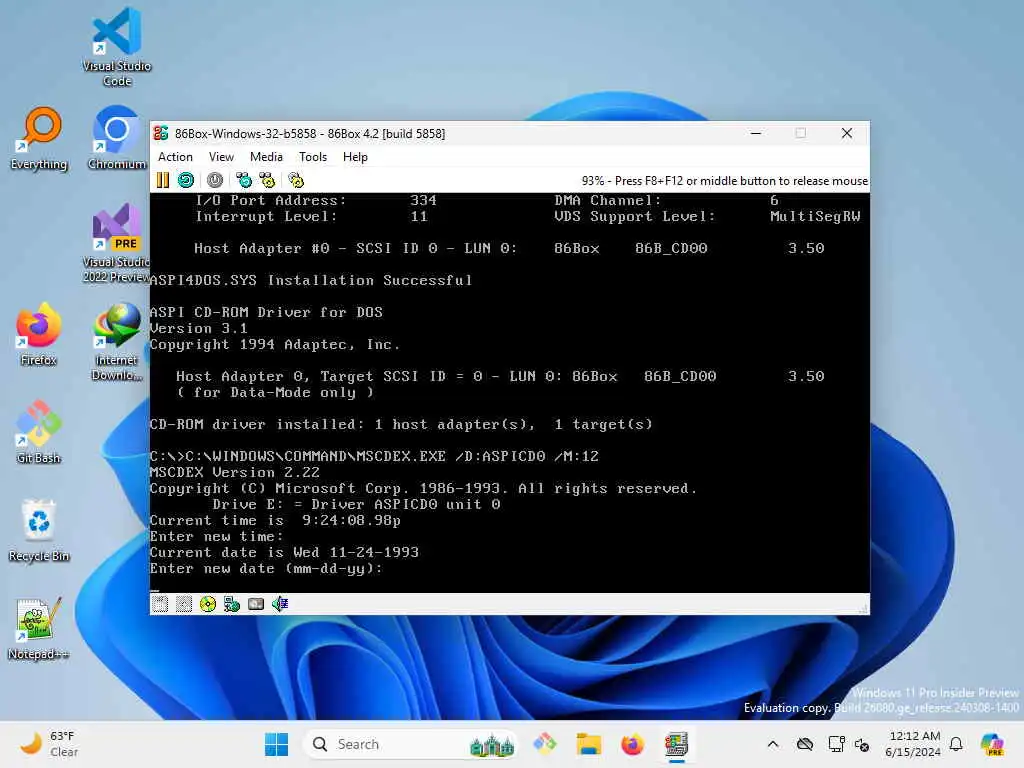
Task: Send Ctrl+Alt+Esc with the toolbar icon
Action: (267, 180)
